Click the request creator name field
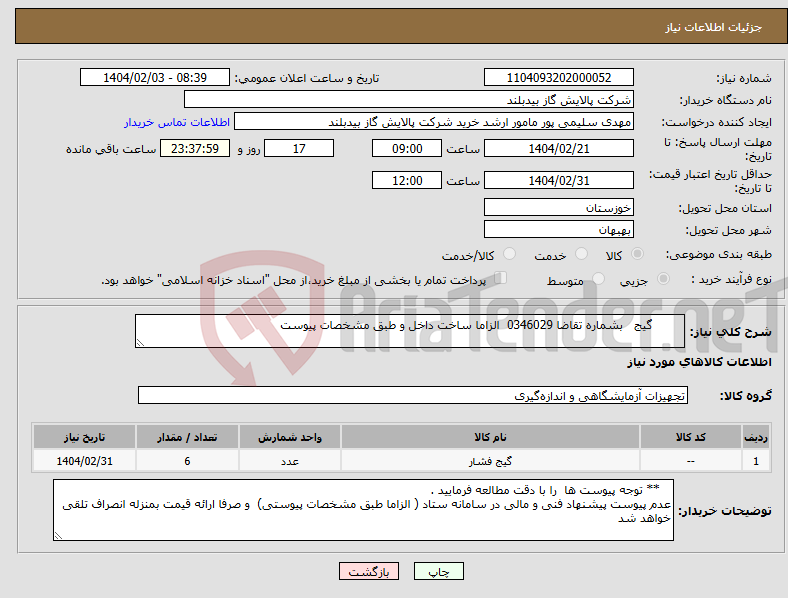 [434, 122]
